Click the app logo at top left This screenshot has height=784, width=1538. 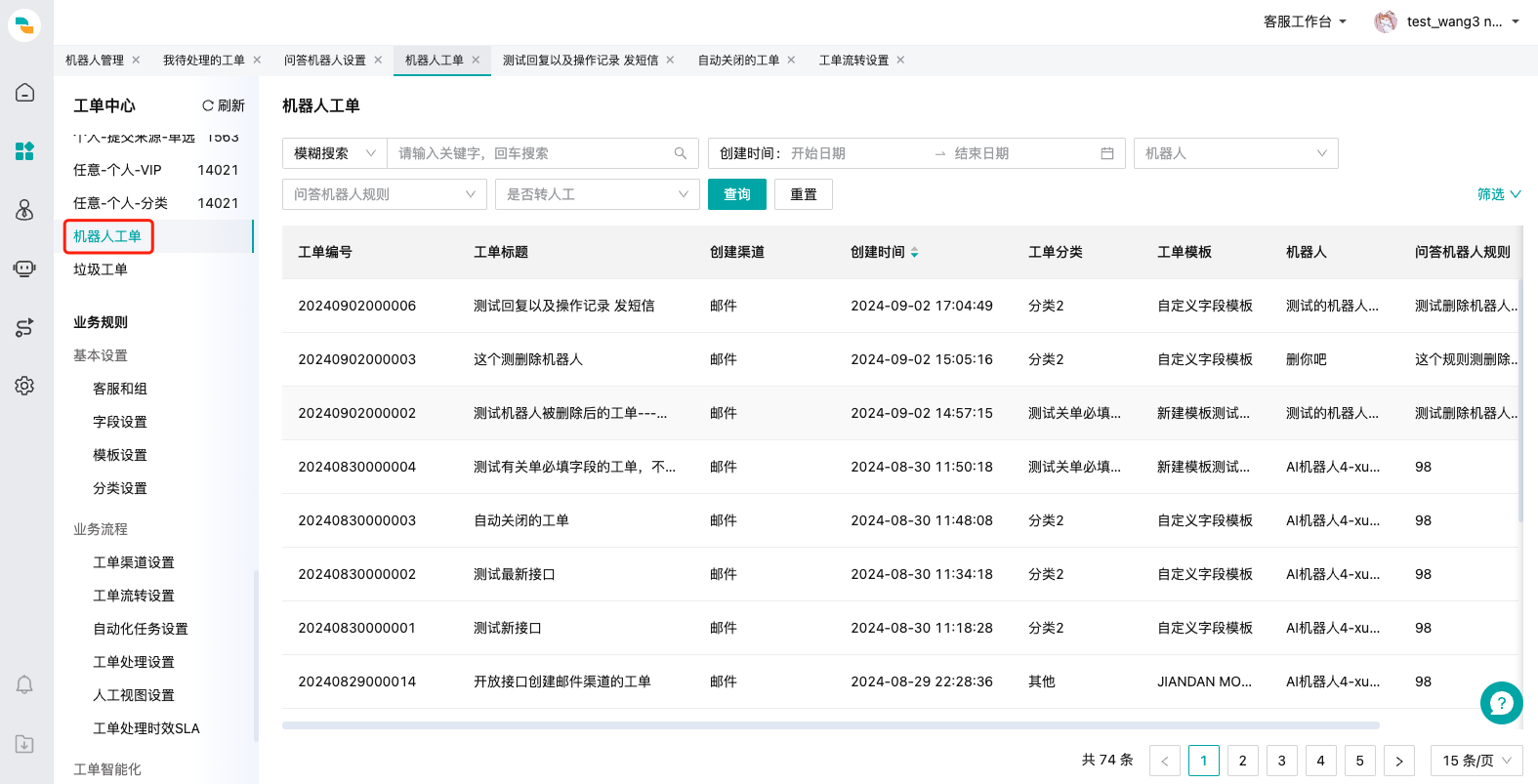(24, 24)
